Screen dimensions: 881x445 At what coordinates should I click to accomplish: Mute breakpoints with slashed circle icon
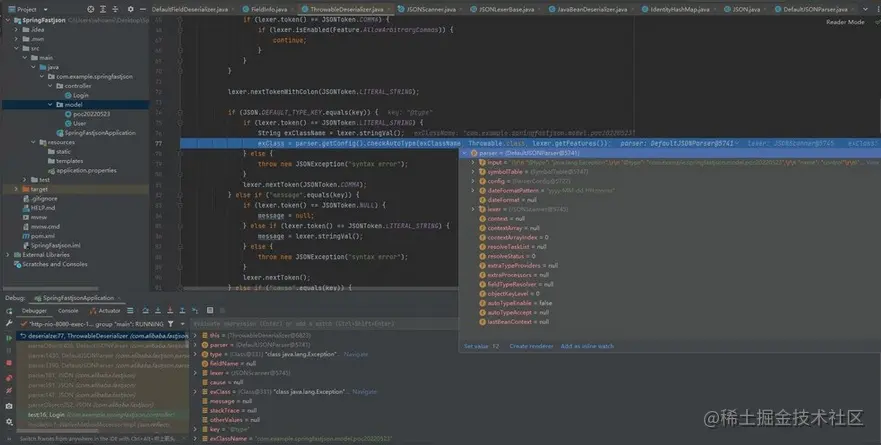point(9,390)
